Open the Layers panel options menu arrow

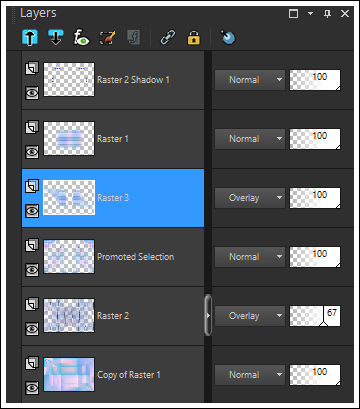click(310, 14)
